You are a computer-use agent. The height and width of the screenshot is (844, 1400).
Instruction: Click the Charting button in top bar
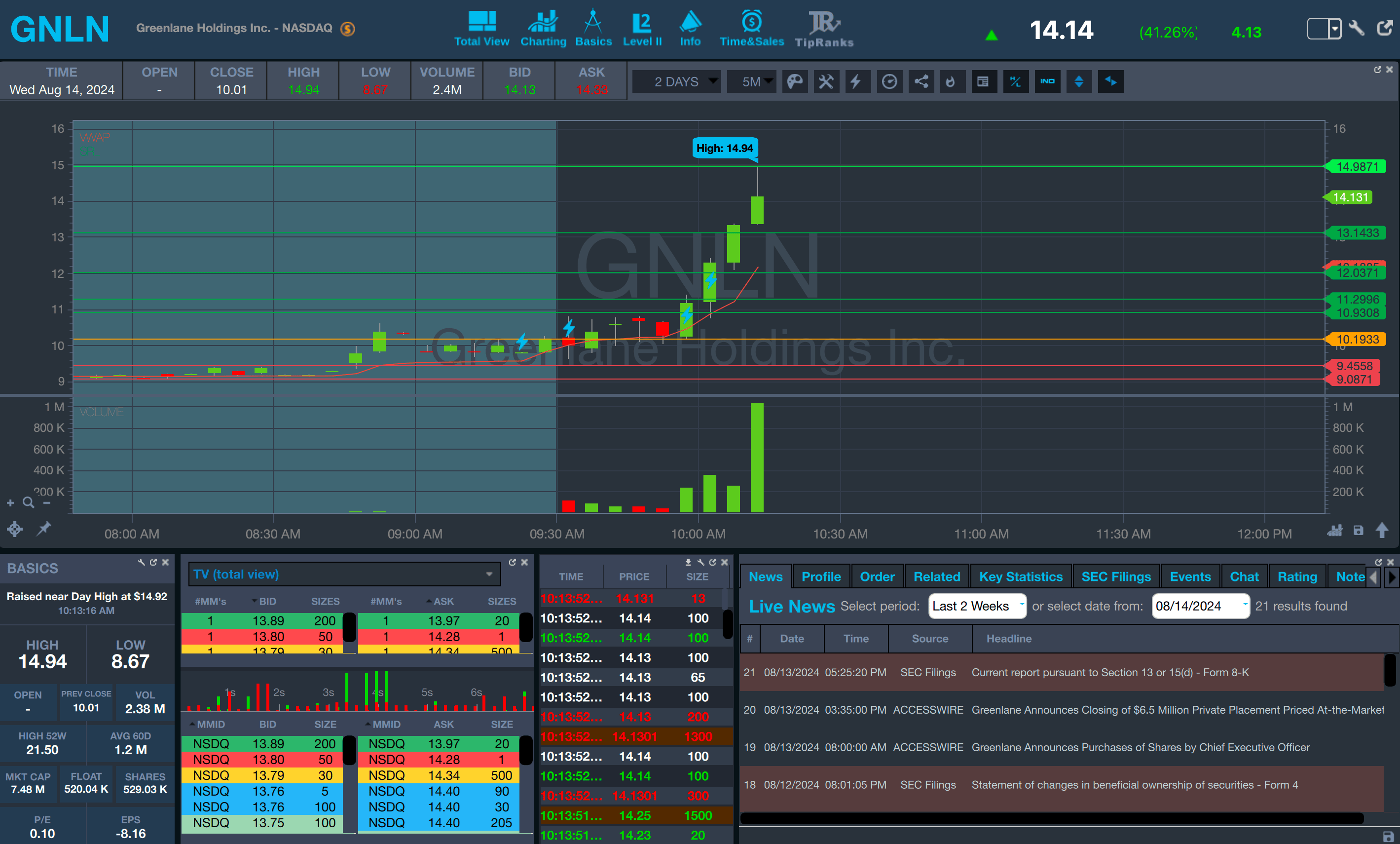click(x=543, y=29)
